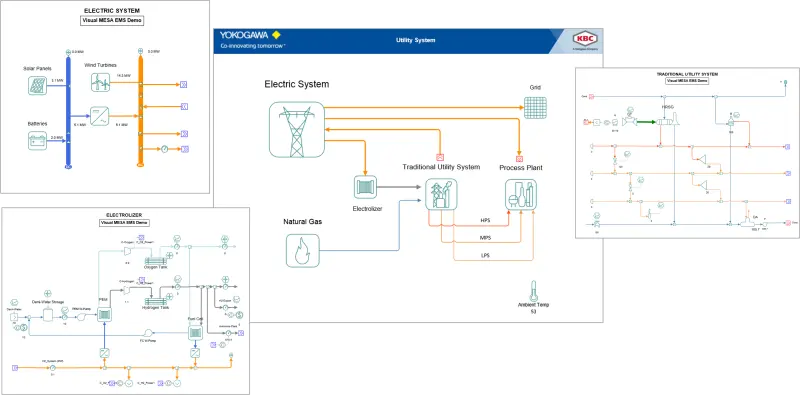Click the LPS steam line label

(x=485, y=255)
